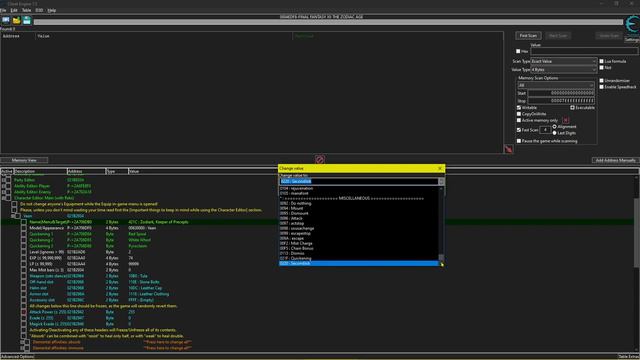Viewport: 640px width, 360px height.
Task: Expand the Party Editor entry
Action: coord(3,180)
